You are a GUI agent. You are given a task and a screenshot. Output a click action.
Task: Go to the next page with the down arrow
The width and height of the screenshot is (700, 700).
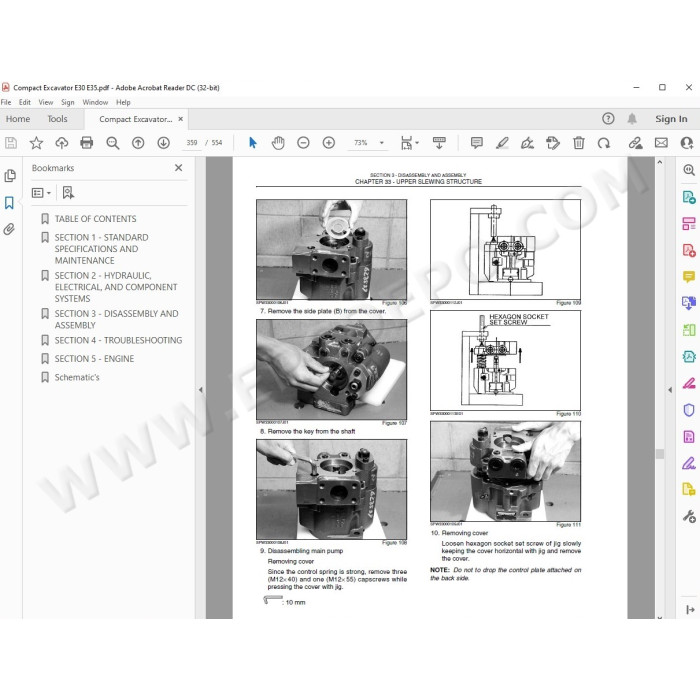(x=163, y=143)
